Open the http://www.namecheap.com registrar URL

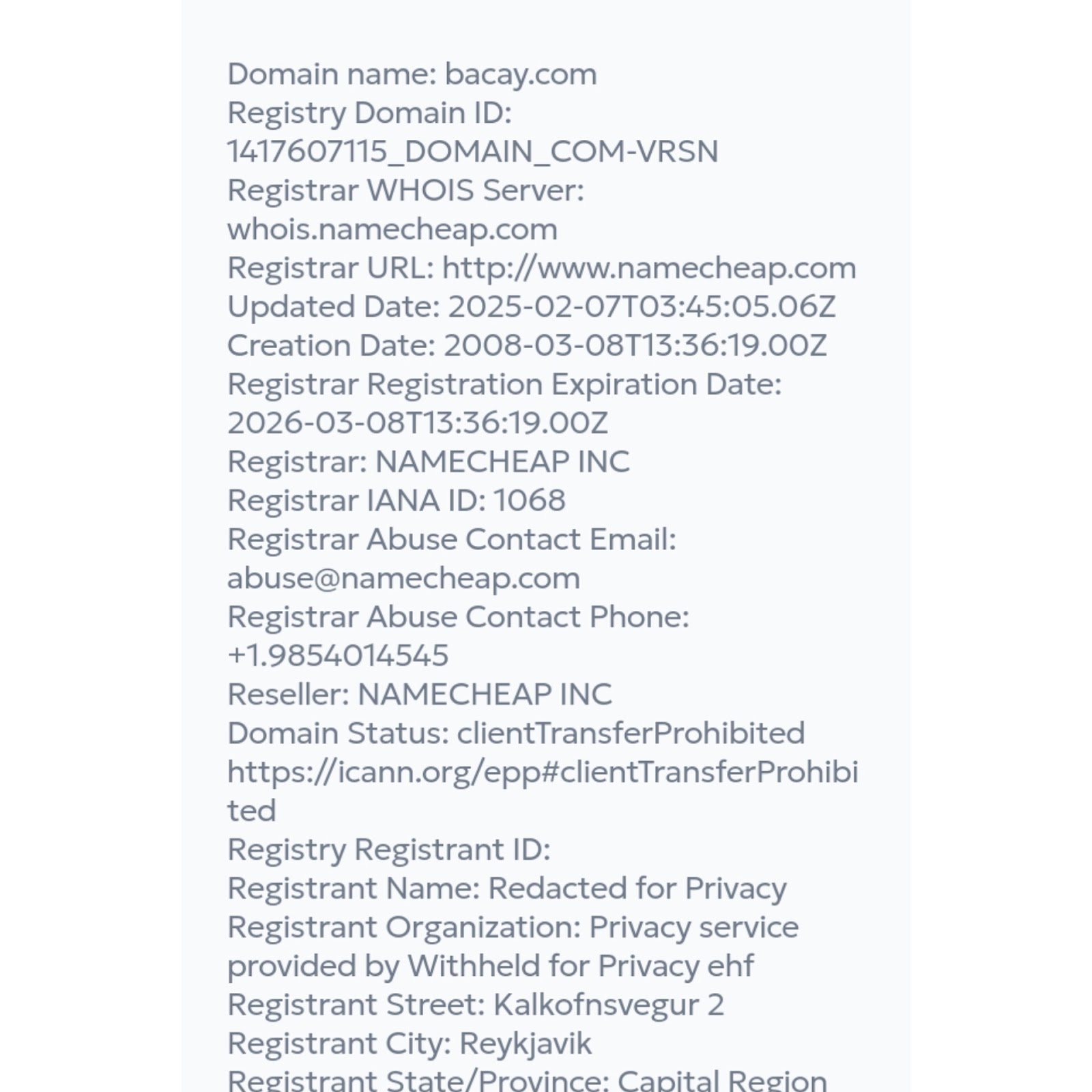(x=648, y=268)
